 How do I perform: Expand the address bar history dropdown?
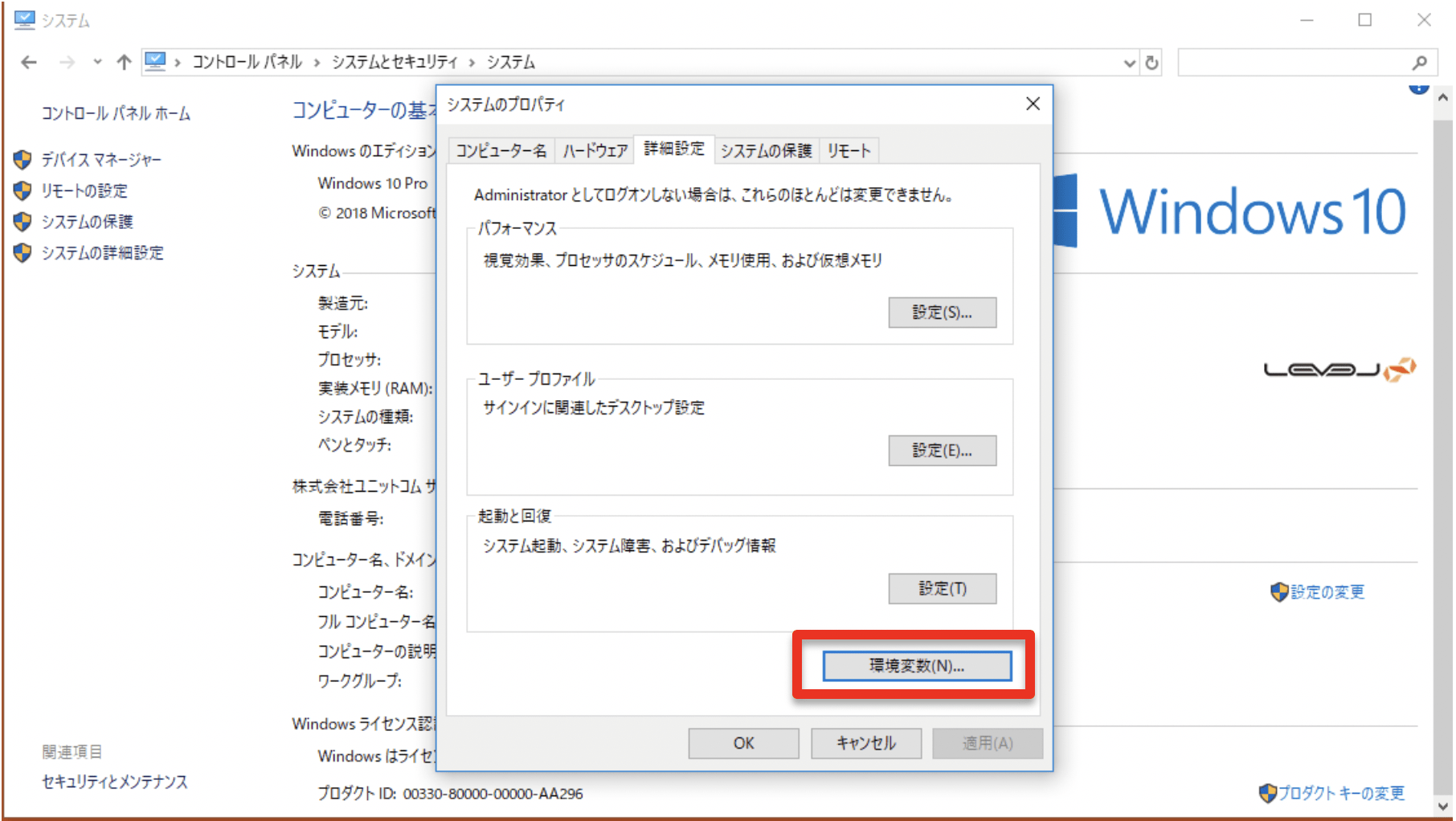click(1129, 63)
